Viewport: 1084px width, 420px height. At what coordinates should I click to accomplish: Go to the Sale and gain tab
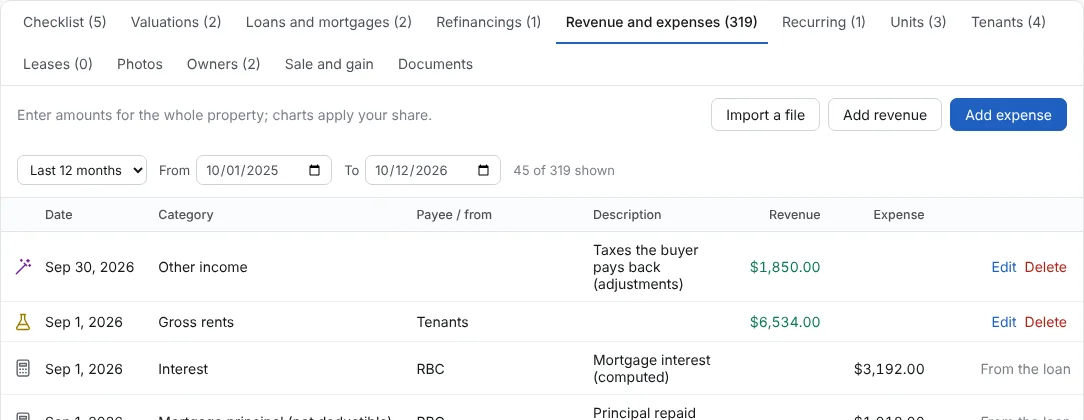(x=329, y=64)
